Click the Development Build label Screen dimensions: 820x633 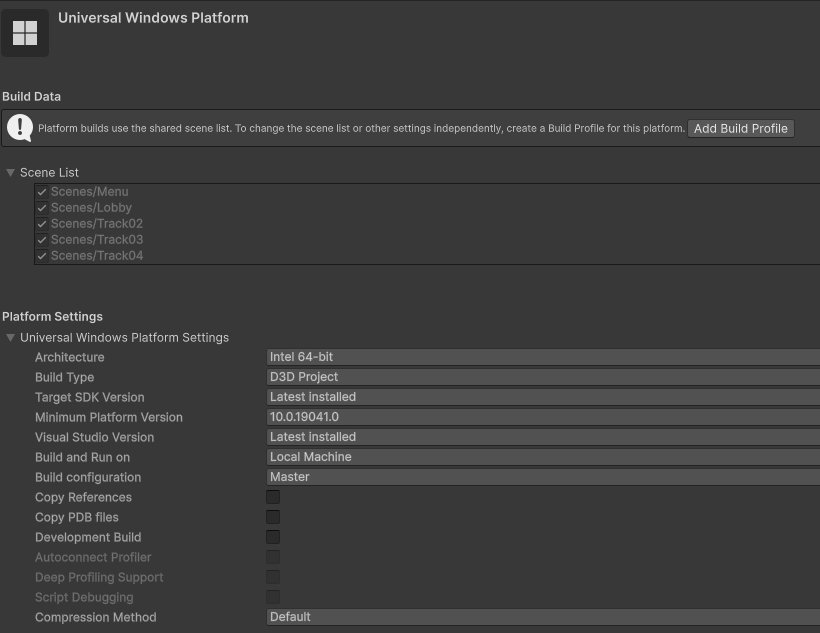(x=88, y=537)
